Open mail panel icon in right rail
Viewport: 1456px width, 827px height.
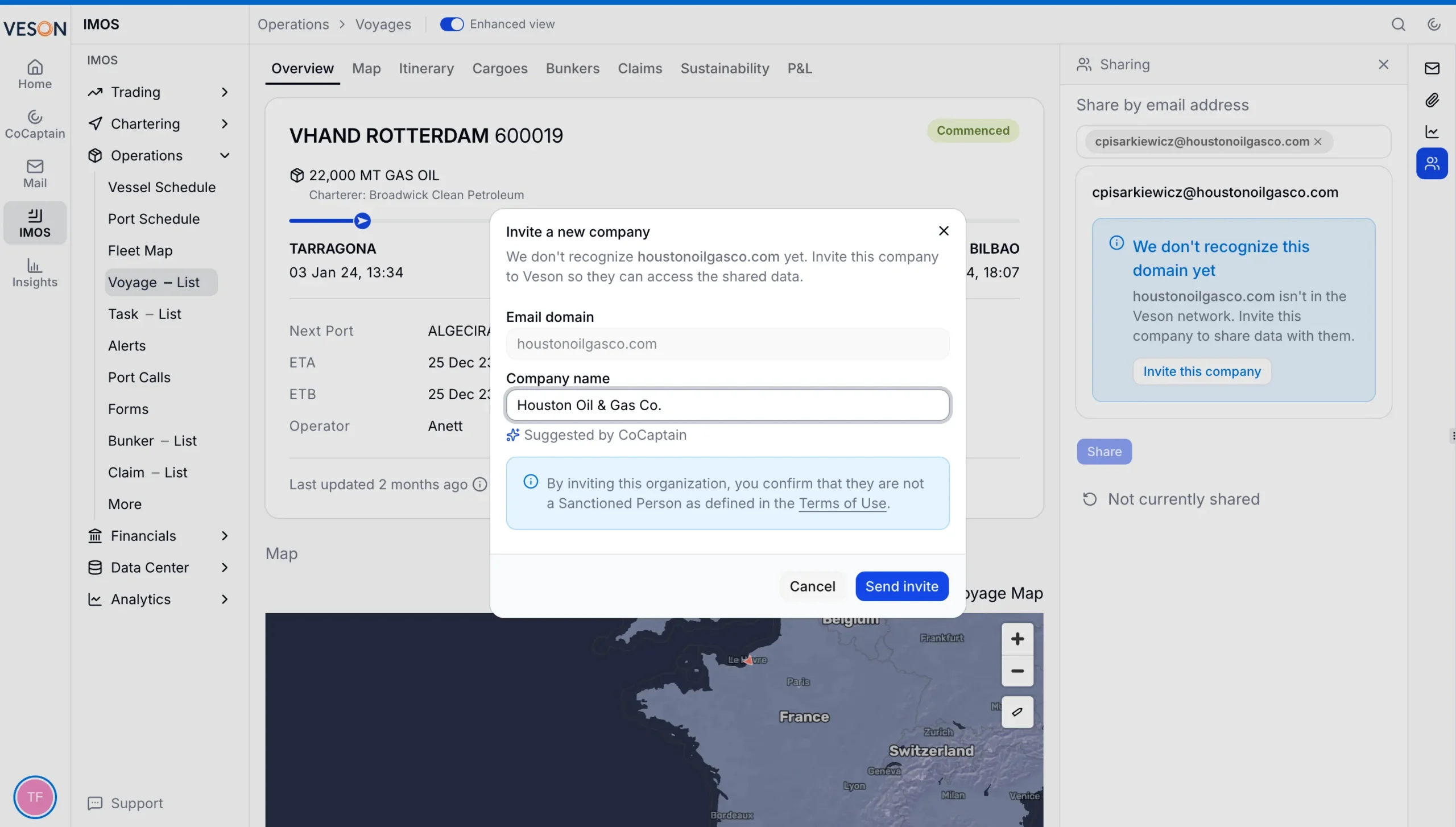coord(1432,68)
